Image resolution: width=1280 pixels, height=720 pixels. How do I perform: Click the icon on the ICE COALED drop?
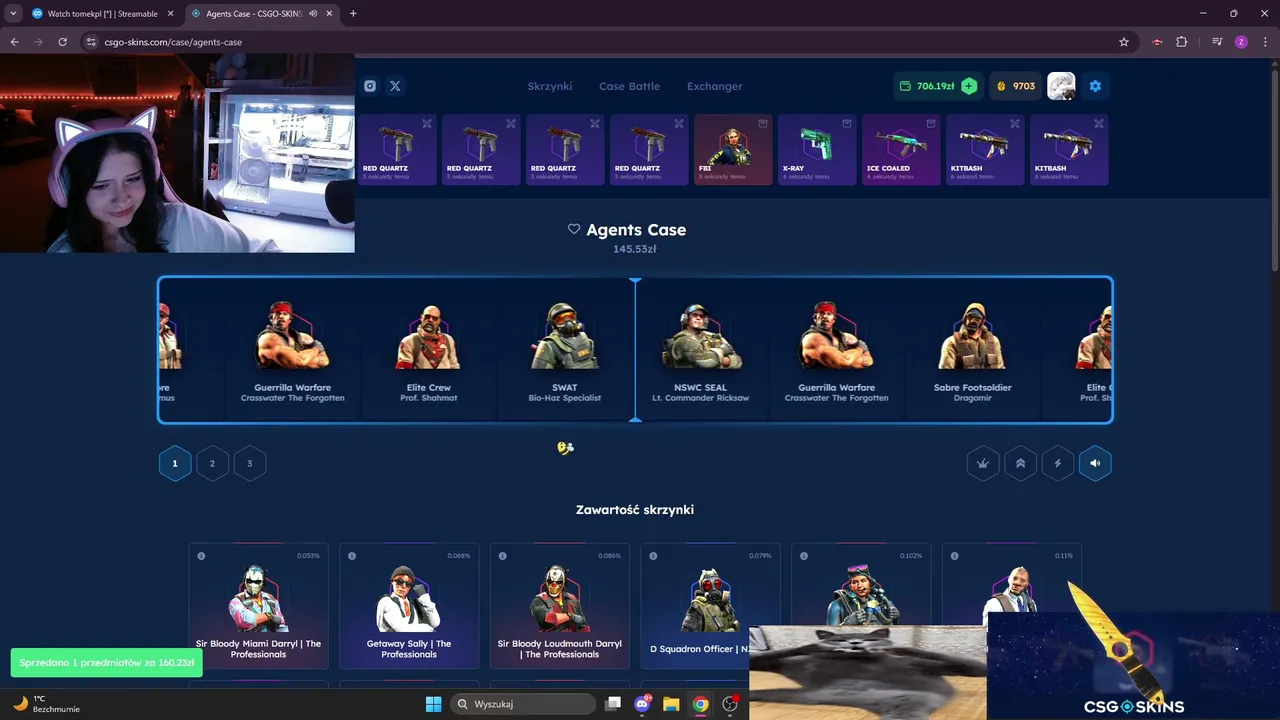(x=931, y=124)
